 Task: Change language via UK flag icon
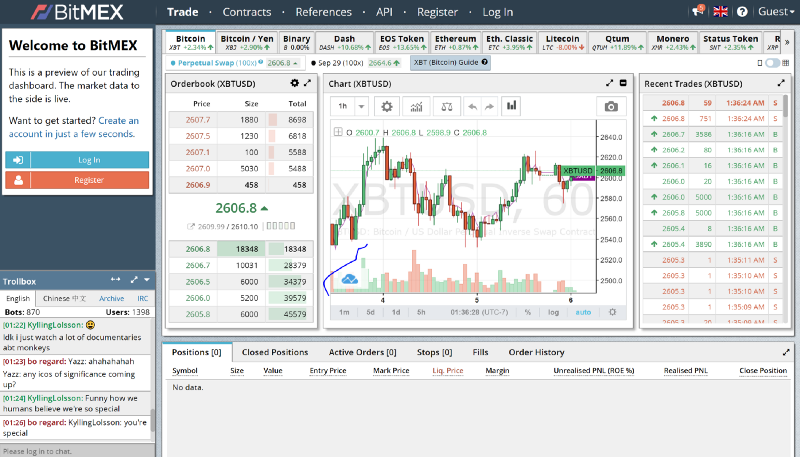[720, 12]
